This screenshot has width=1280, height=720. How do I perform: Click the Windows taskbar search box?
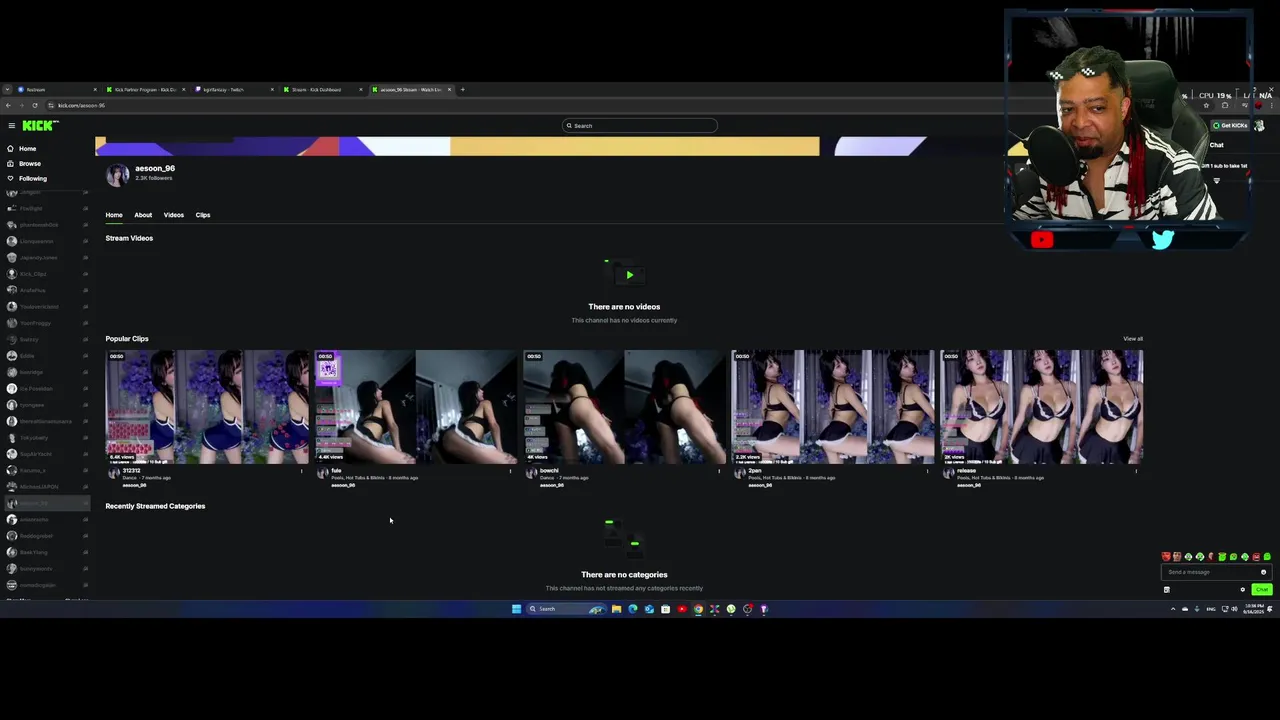tap(566, 608)
